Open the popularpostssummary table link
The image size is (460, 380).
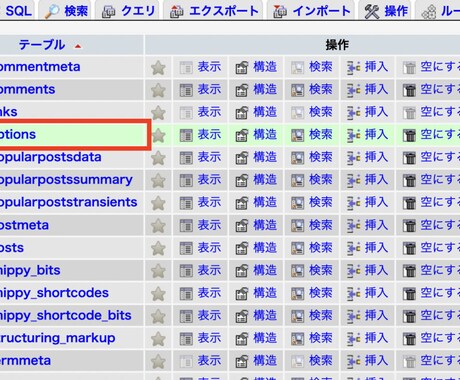(66, 180)
